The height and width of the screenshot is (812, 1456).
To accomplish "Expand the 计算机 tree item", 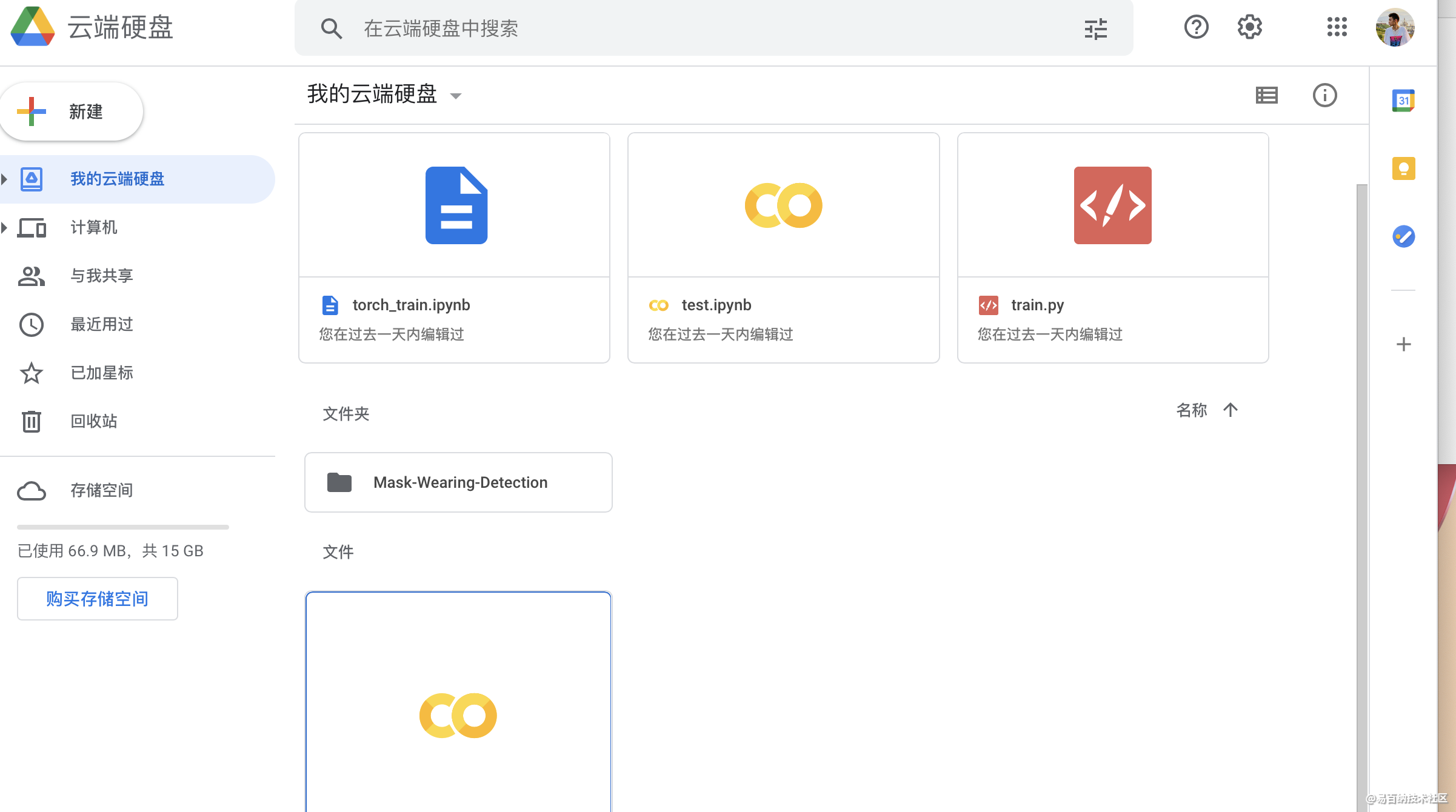I will pos(6,227).
